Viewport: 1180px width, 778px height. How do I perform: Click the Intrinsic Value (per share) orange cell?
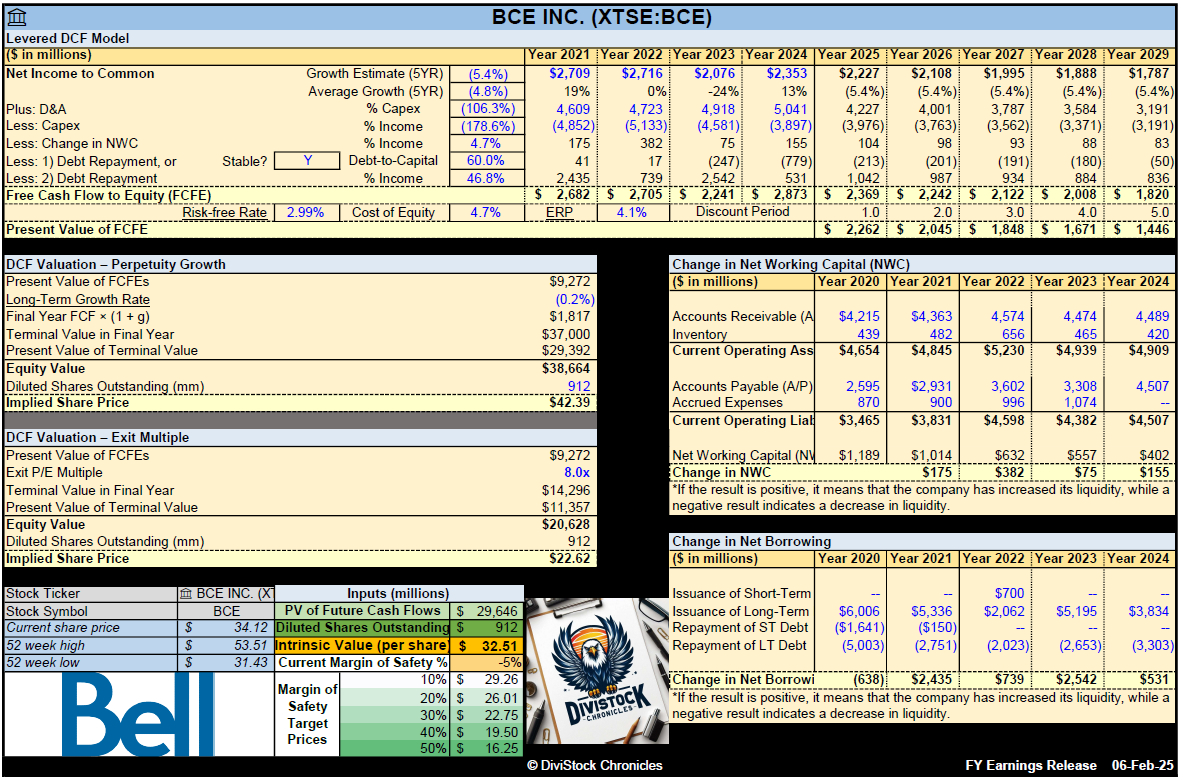tap(488, 646)
